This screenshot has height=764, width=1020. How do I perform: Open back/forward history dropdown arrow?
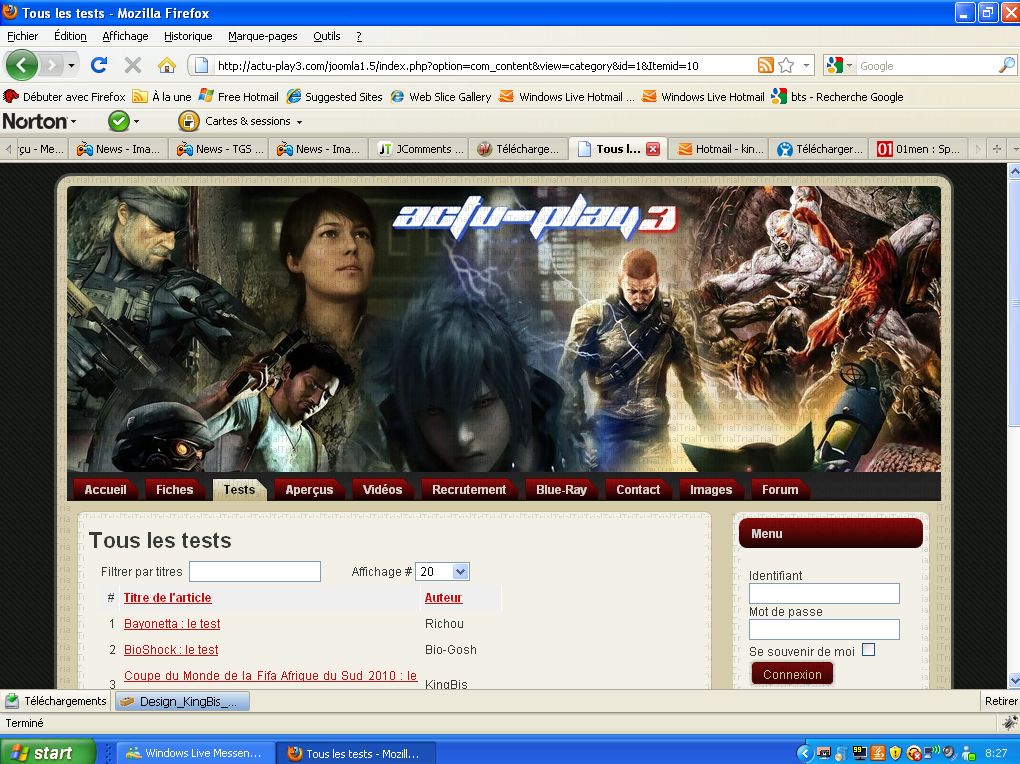coord(71,65)
